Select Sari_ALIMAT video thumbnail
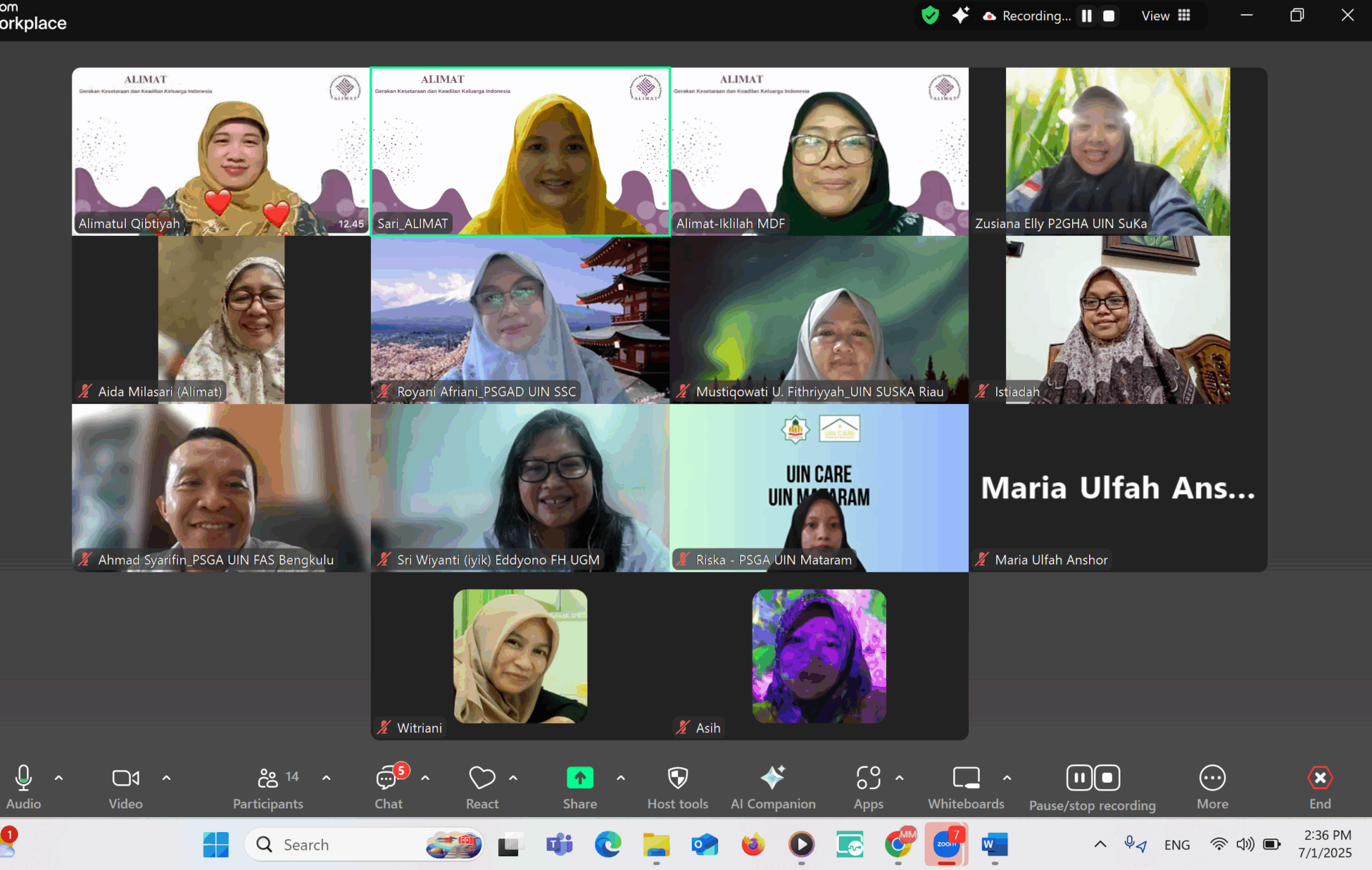The width and height of the screenshot is (1372, 870). click(520, 152)
